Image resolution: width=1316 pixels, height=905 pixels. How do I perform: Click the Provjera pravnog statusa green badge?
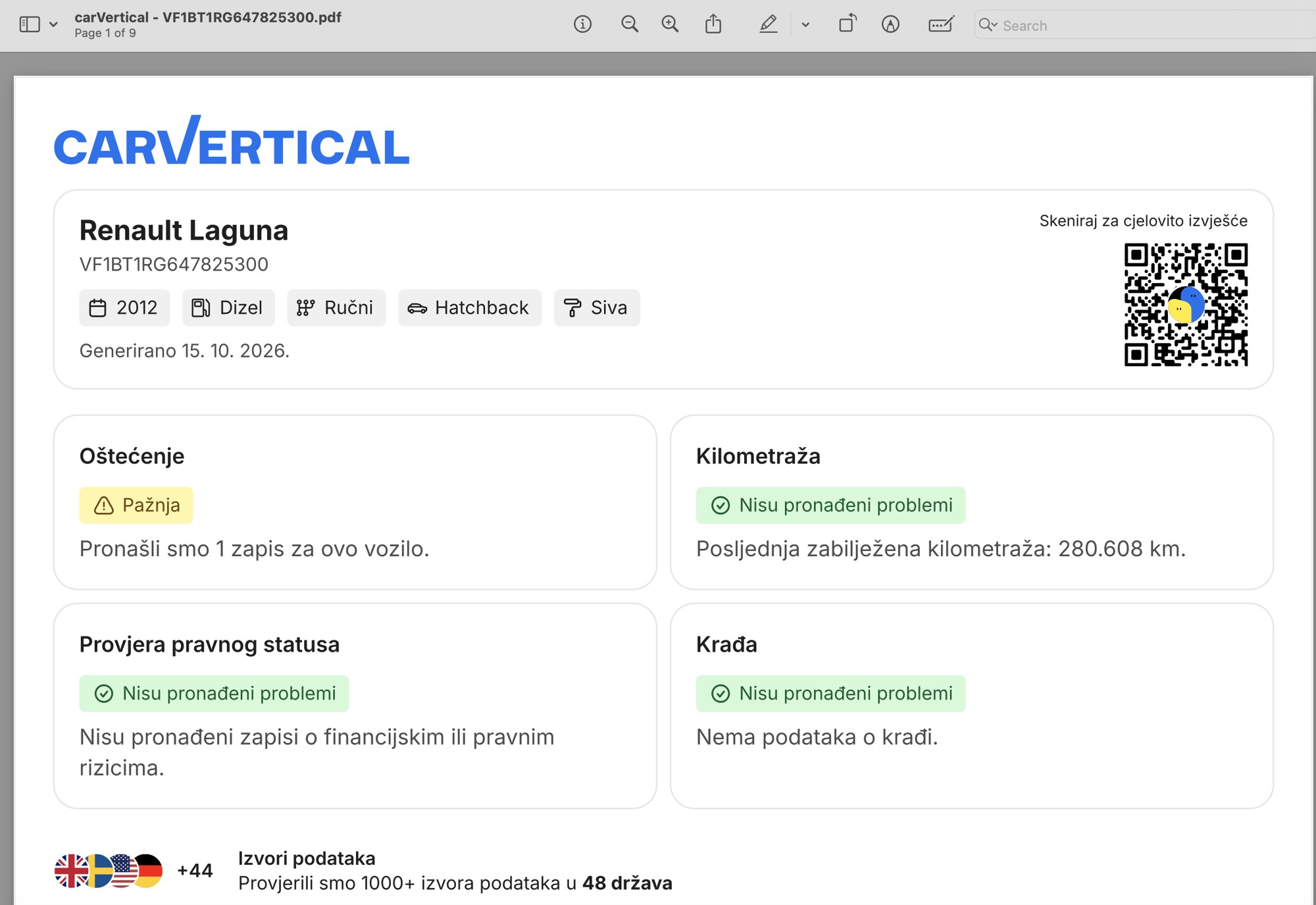pyautogui.click(x=214, y=693)
